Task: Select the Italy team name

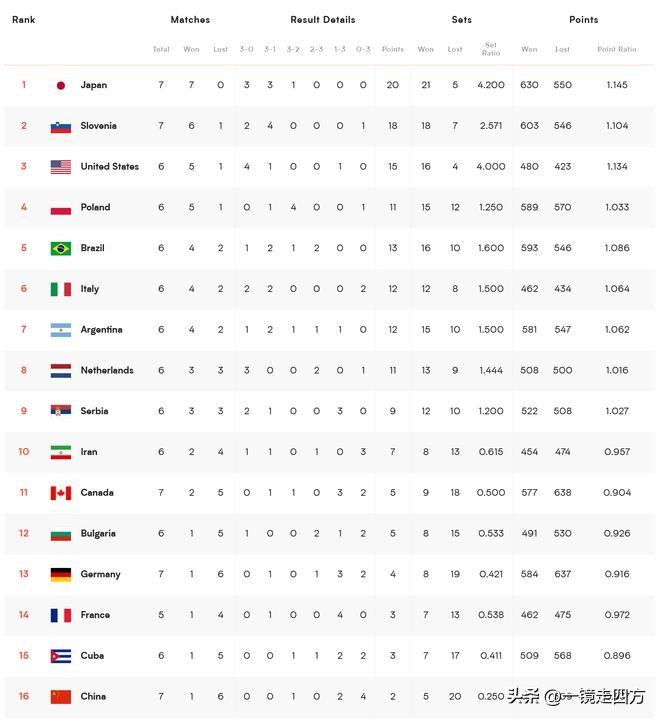Action: 90,289
